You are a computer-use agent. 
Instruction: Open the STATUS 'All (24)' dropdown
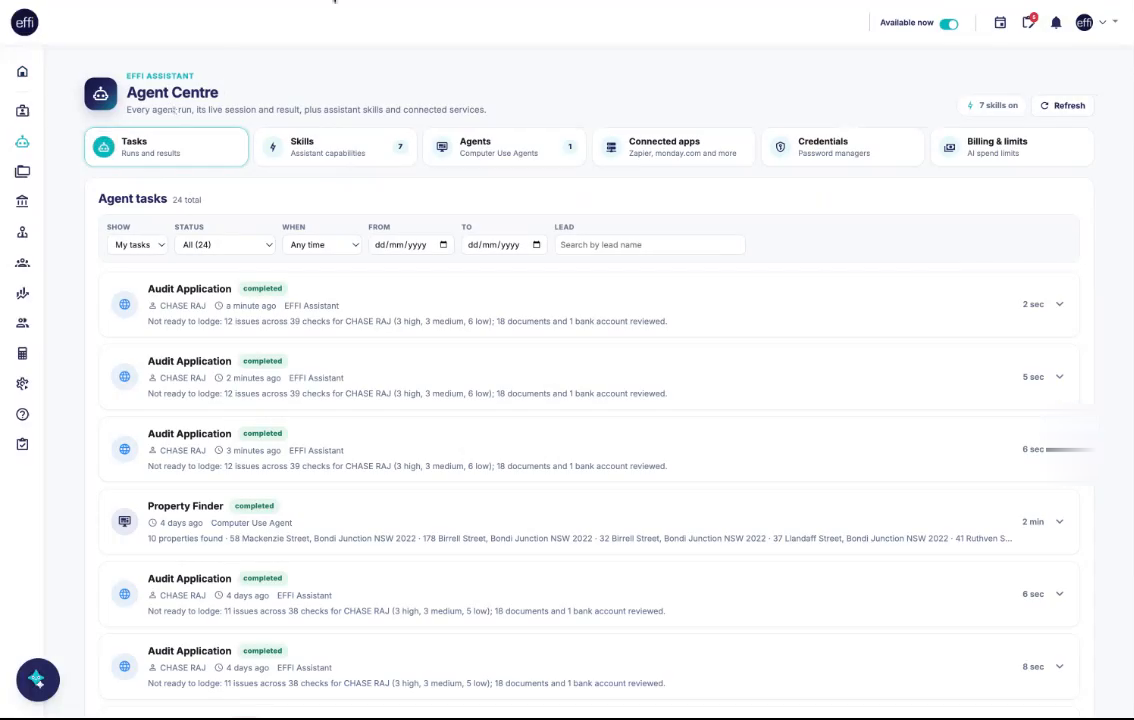point(225,244)
